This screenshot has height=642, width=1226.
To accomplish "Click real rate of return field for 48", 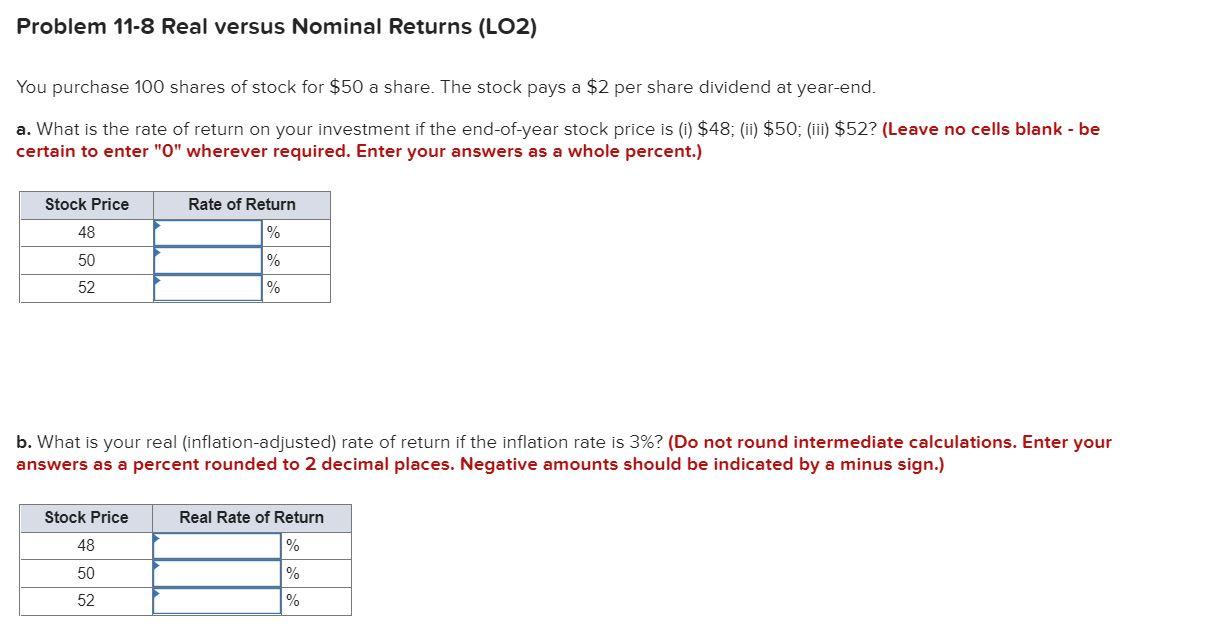I will point(218,546).
